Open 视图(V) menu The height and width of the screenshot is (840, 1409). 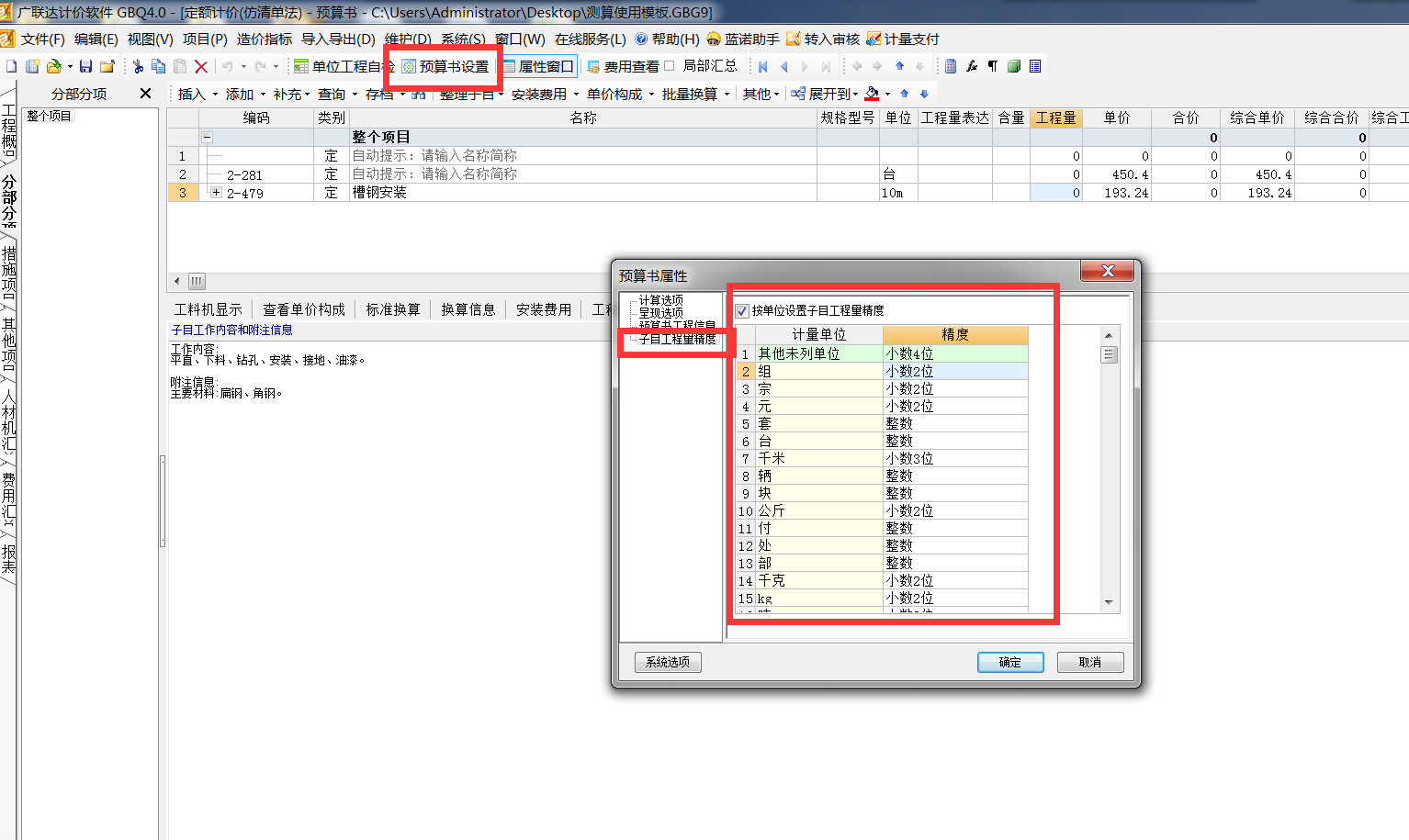click(150, 39)
